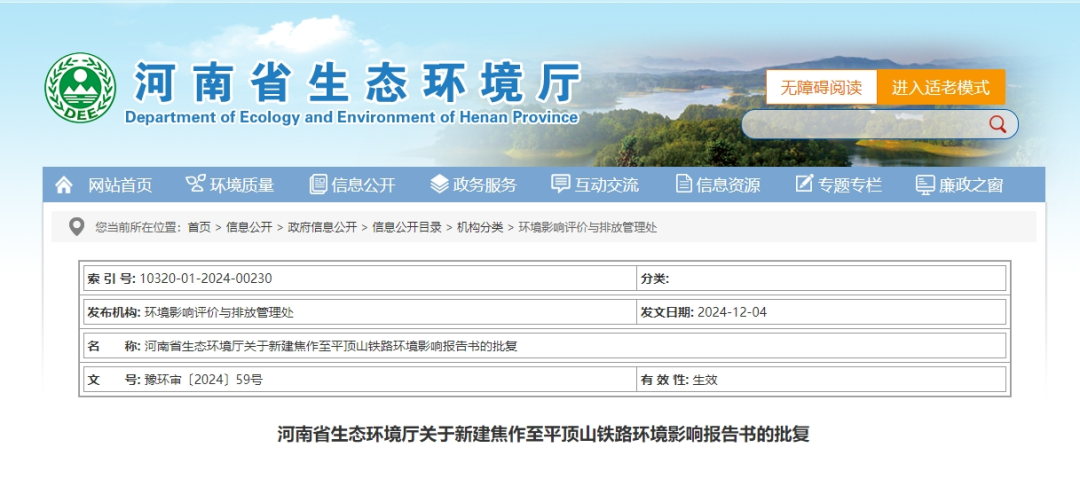Click the 名称 row document title text
1080x487 pixels.
point(331,346)
